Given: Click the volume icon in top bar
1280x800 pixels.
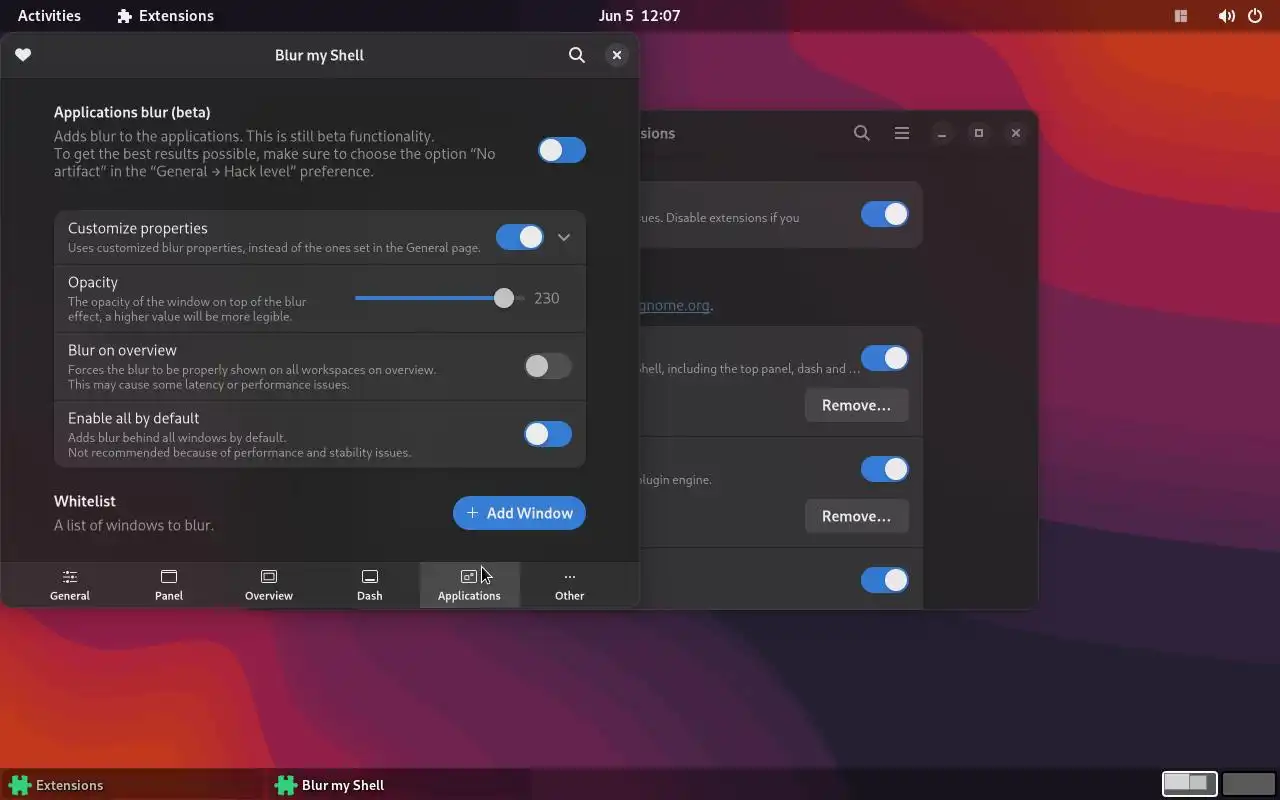Looking at the screenshot, I should (1227, 16).
